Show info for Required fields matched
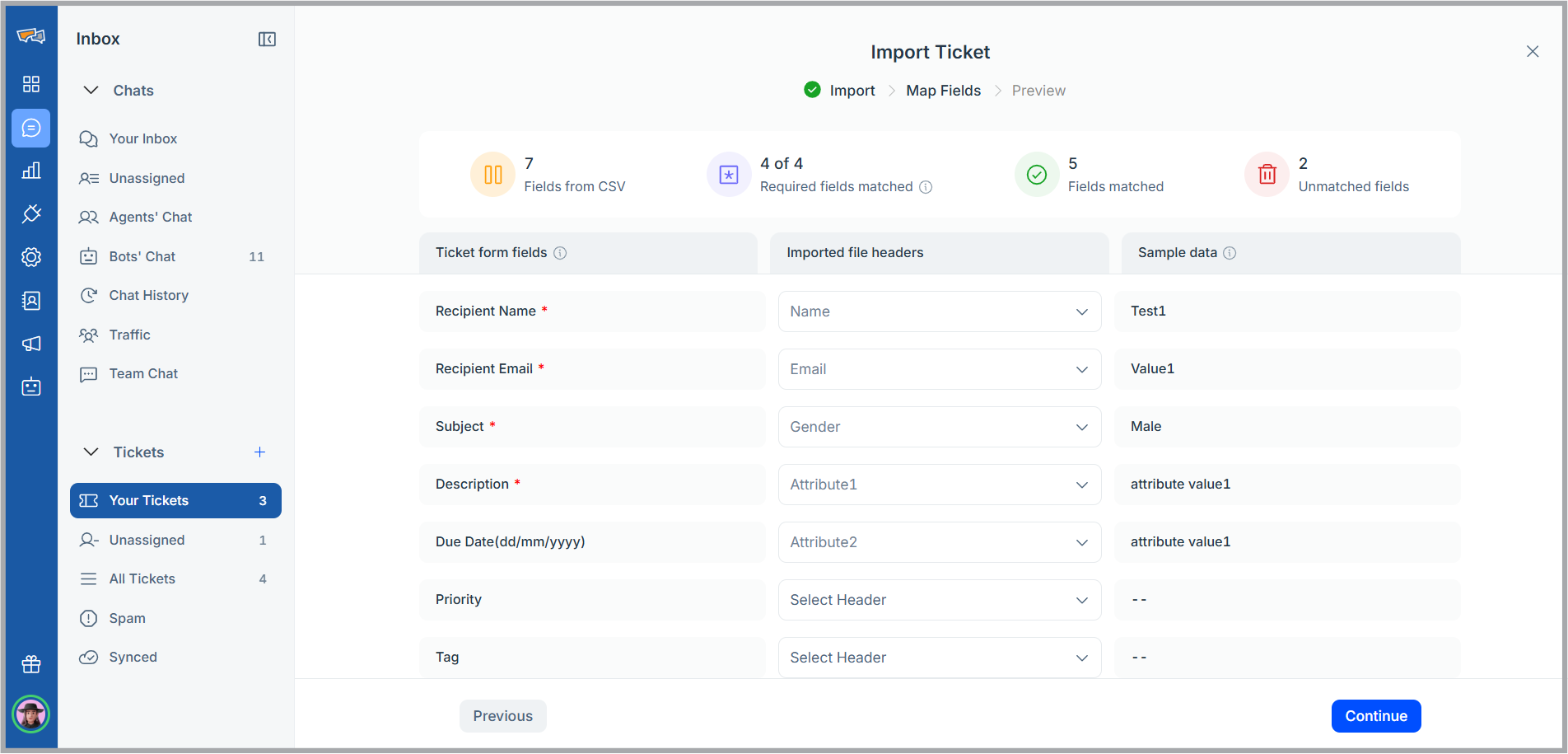Image resolution: width=1568 pixels, height=754 pixels. point(926,187)
